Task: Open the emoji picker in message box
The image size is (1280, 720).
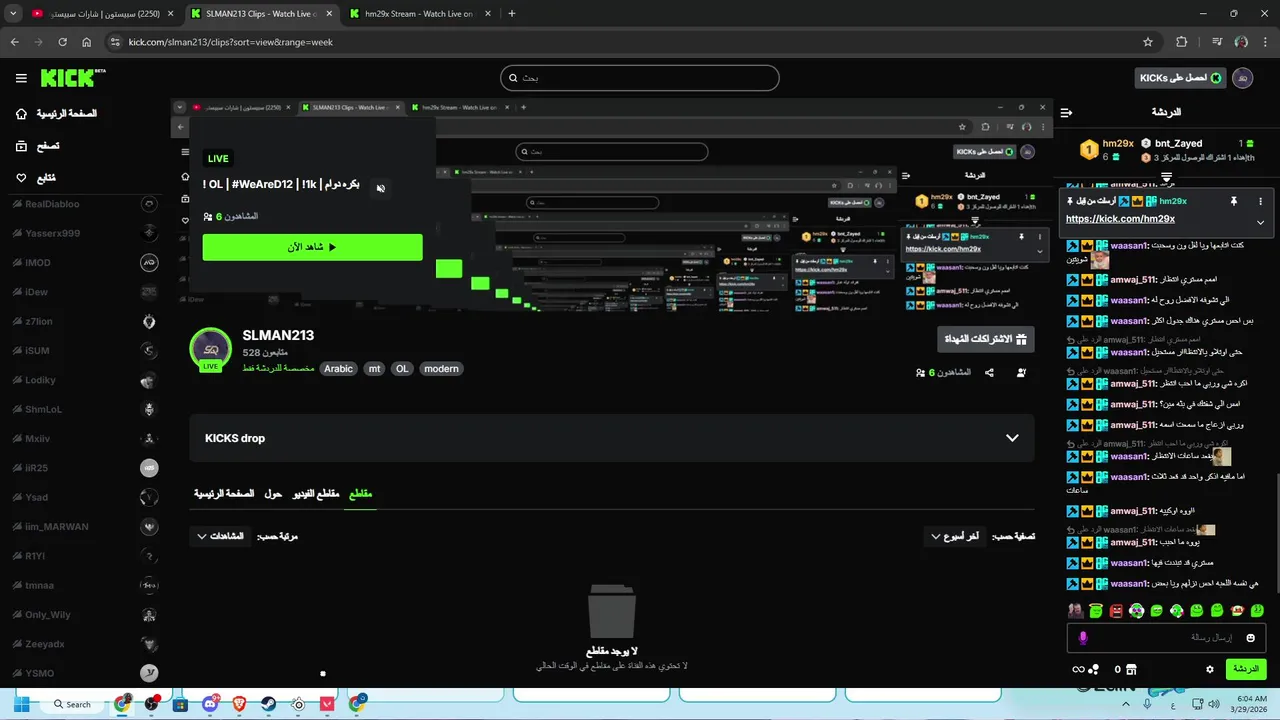Action: (1250, 637)
